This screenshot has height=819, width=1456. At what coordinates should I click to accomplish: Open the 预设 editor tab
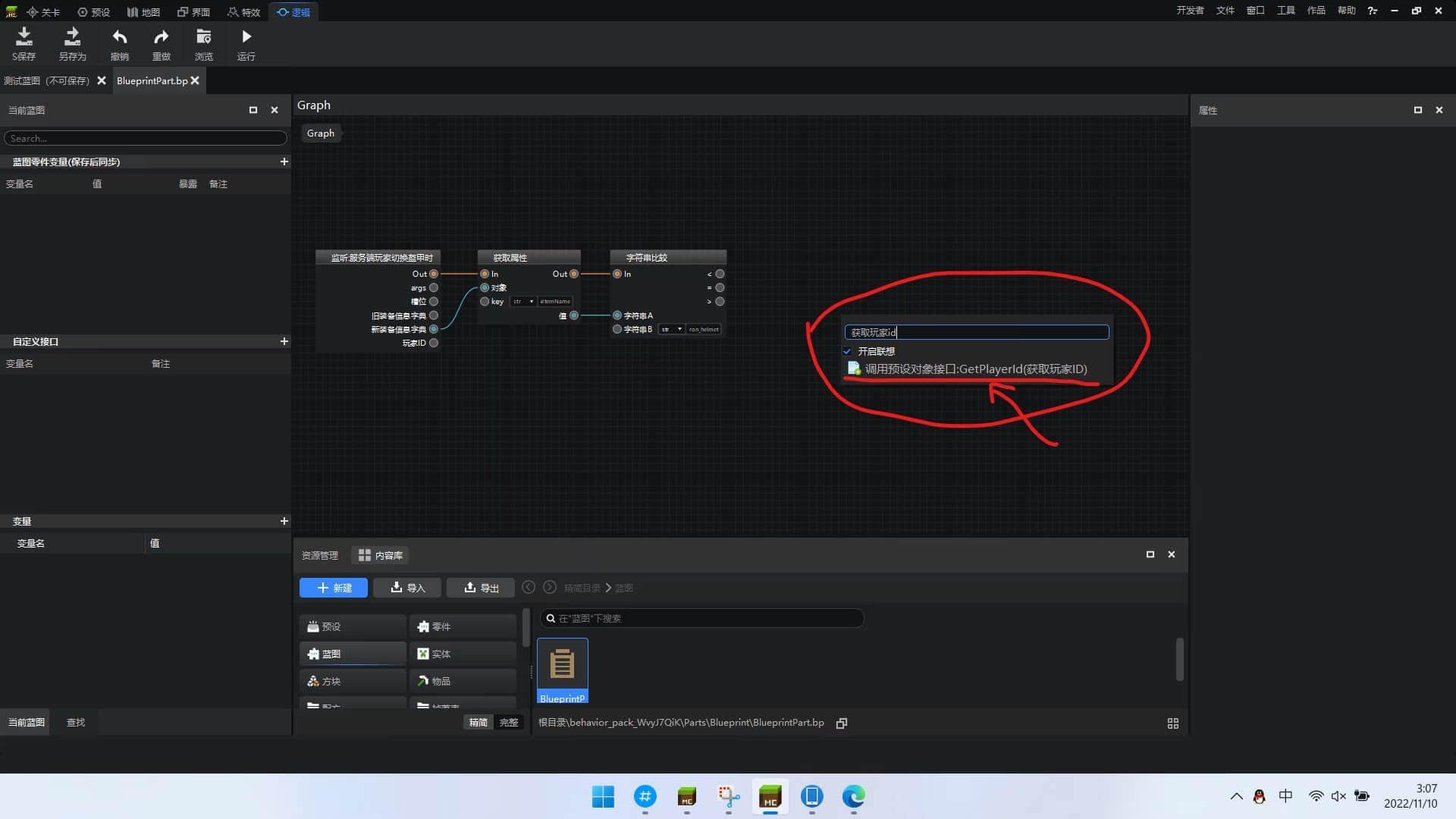[x=94, y=12]
